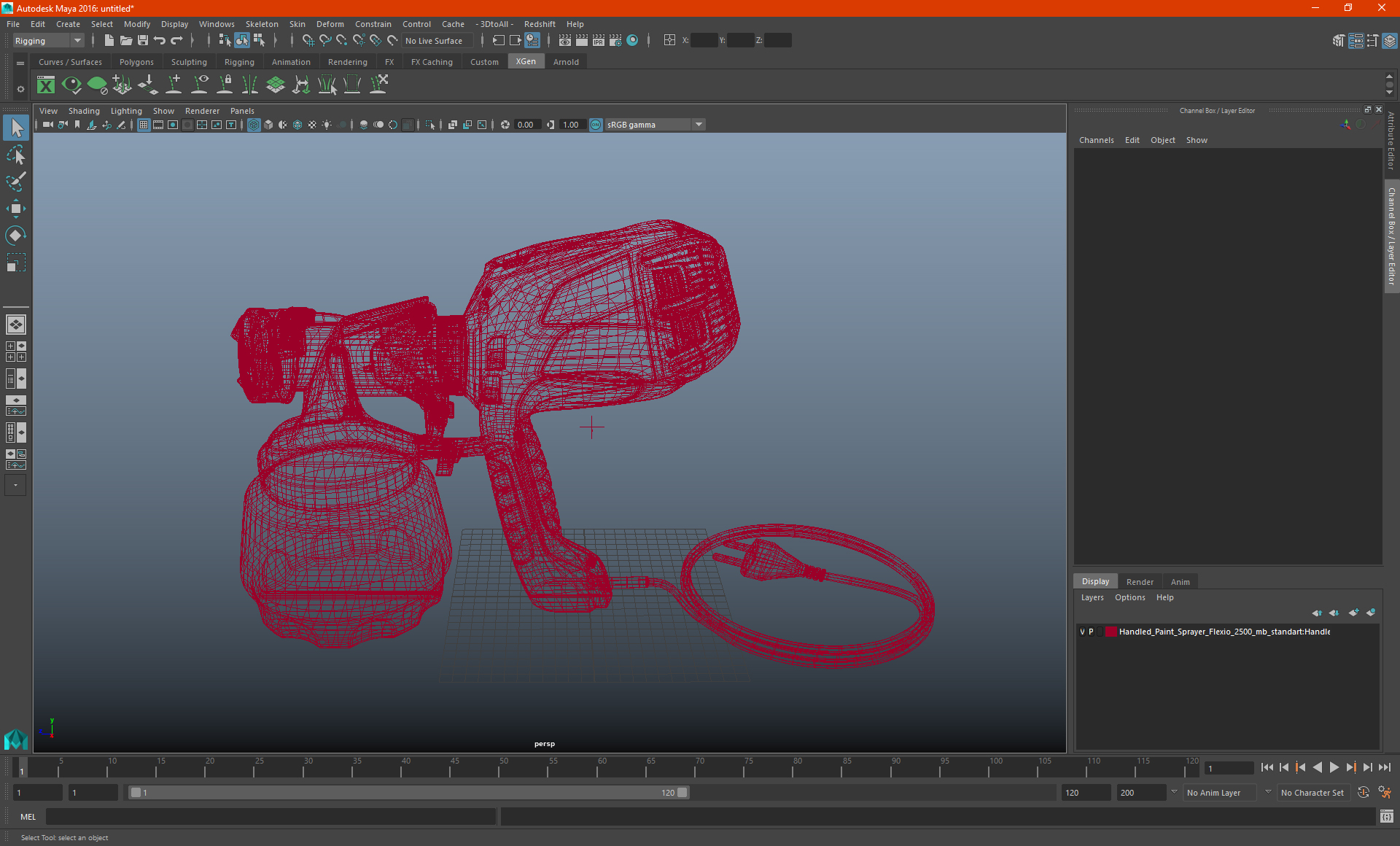Open the Rendering menu tab
Image resolution: width=1400 pixels, height=846 pixels.
pos(347,62)
